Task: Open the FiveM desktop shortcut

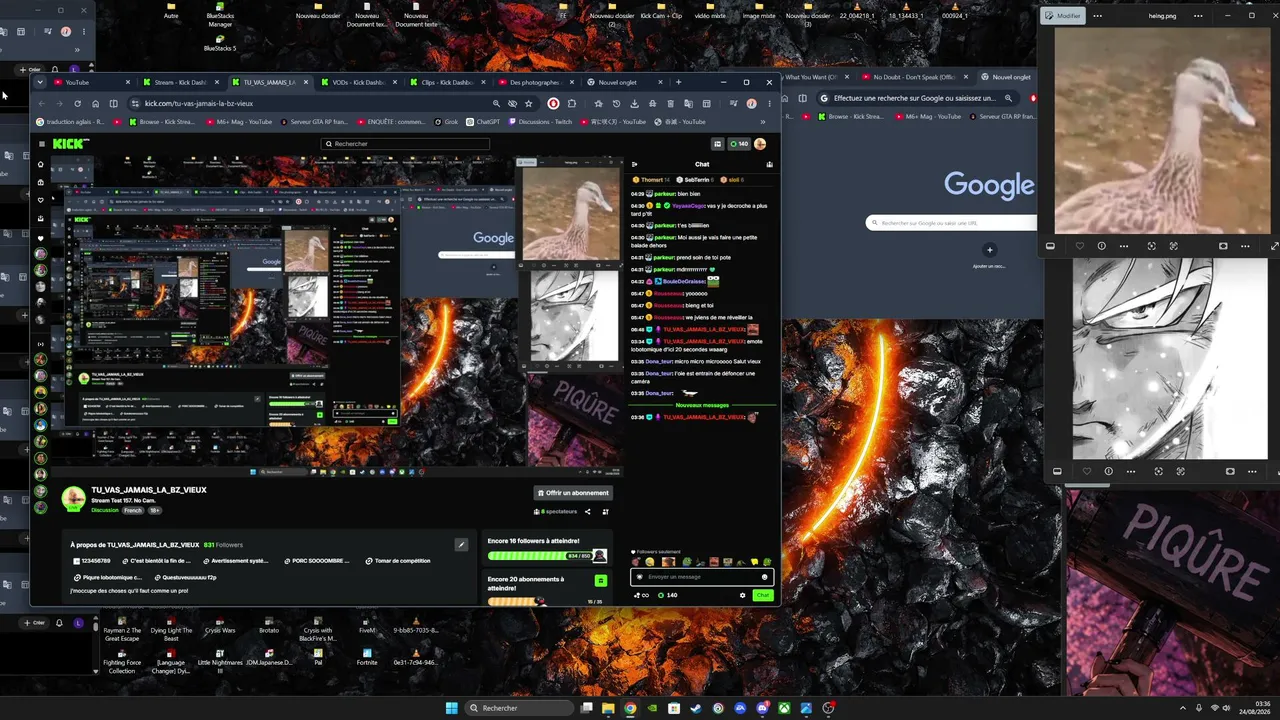Action: click(x=367, y=626)
